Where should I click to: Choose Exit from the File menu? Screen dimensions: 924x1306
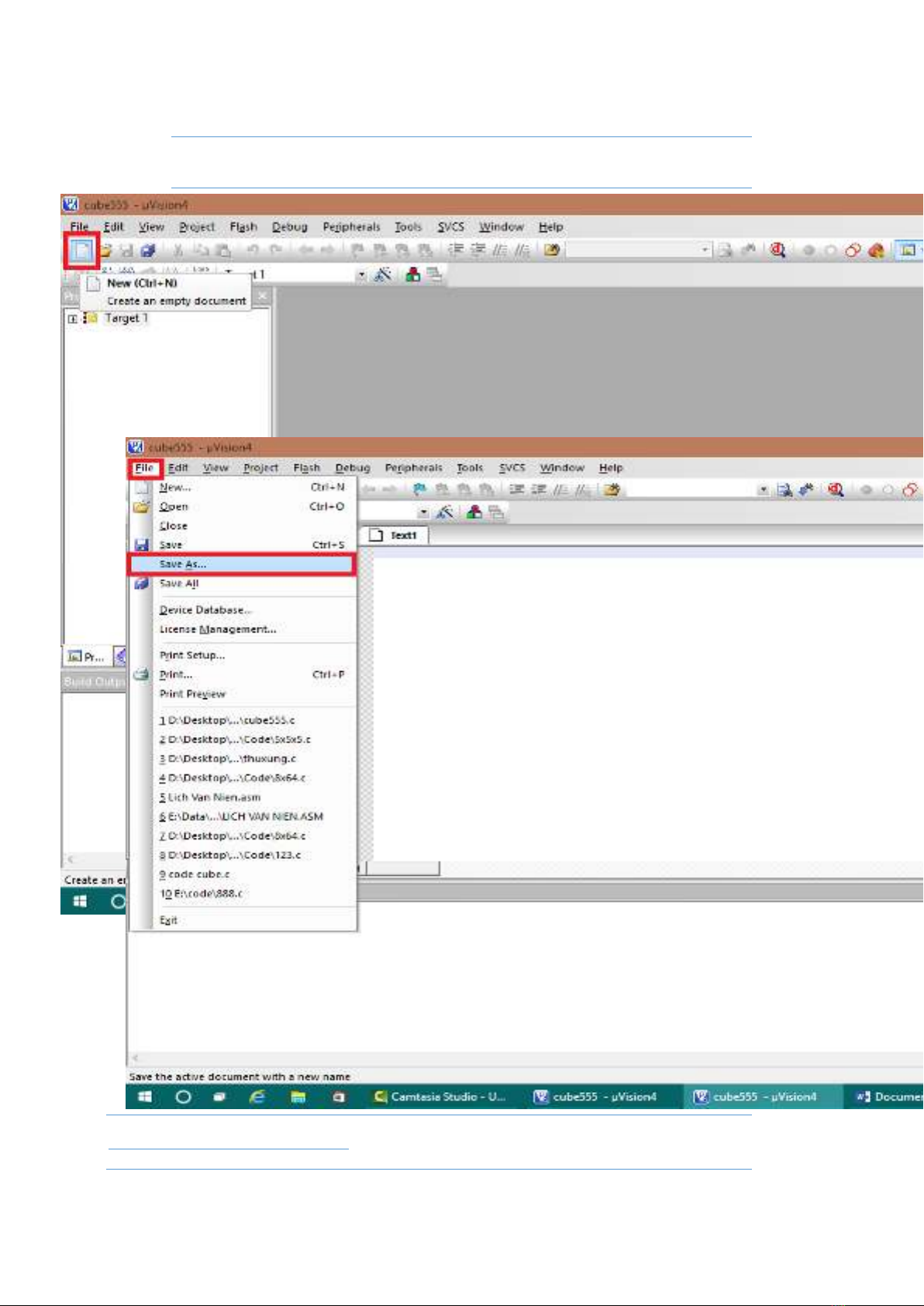click(x=243, y=921)
